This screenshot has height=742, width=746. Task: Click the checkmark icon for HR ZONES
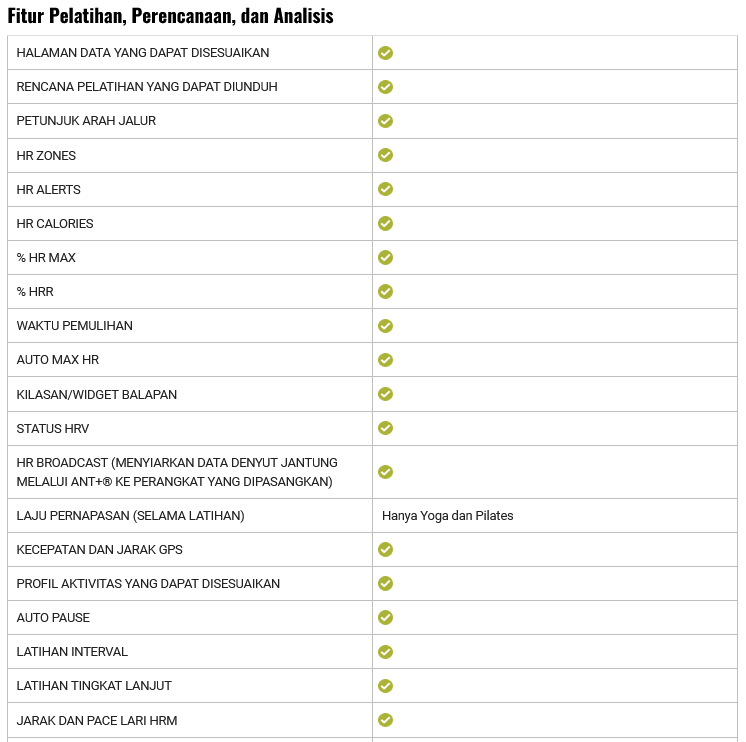385,155
